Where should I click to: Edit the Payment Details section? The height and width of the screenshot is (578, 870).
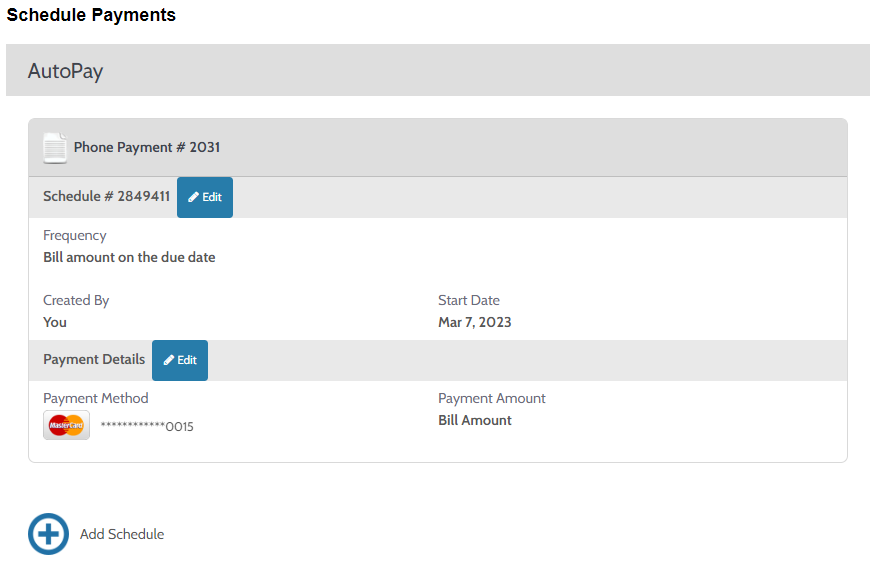(x=179, y=360)
